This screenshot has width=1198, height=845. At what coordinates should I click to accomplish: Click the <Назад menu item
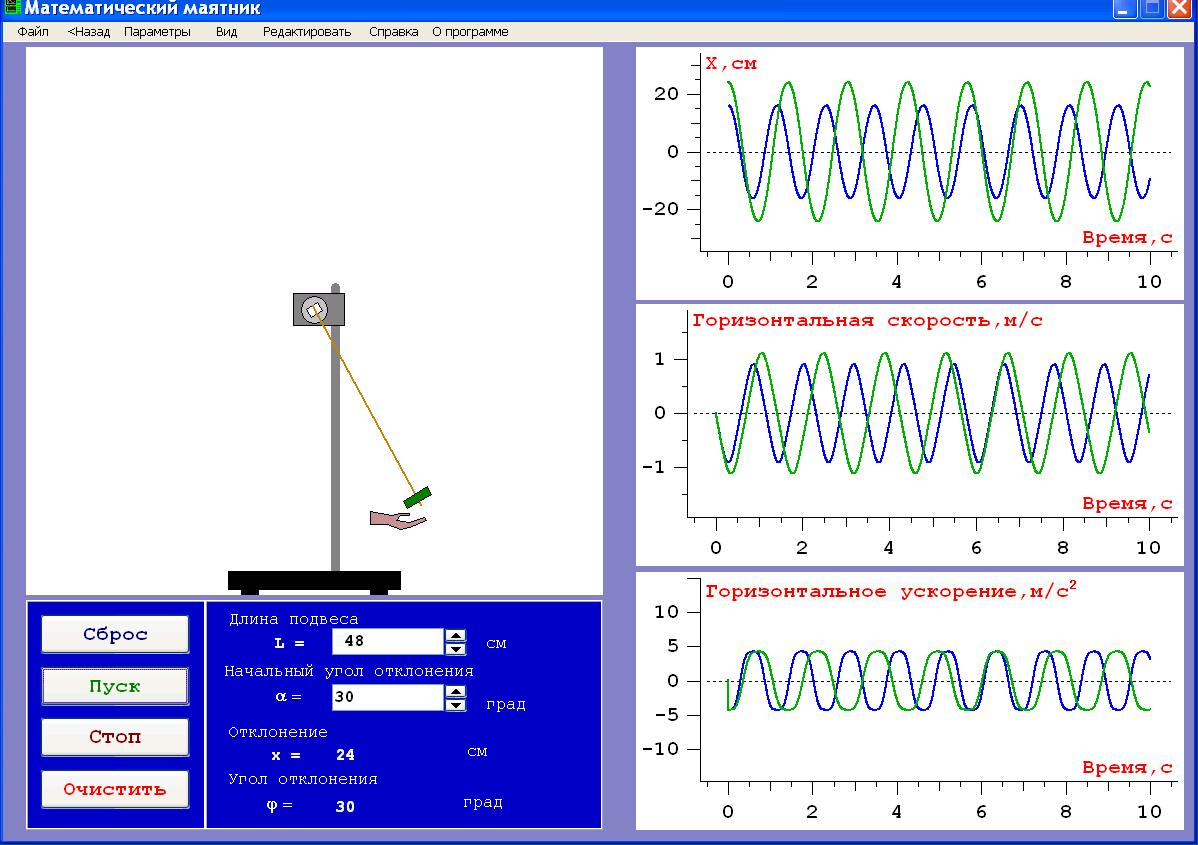[89, 31]
